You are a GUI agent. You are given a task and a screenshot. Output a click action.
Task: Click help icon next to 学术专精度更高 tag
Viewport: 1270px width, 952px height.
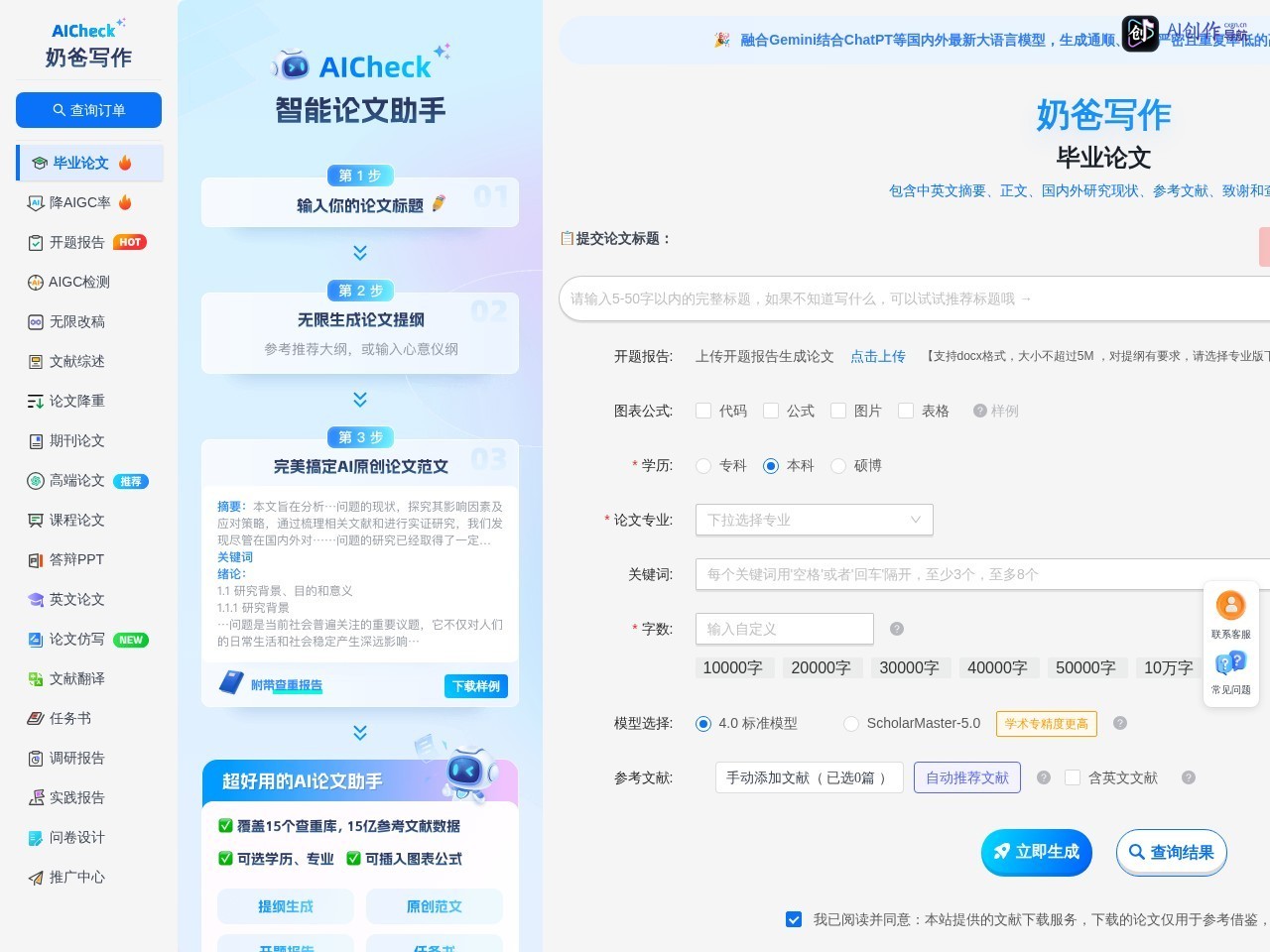click(x=1120, y=723)
